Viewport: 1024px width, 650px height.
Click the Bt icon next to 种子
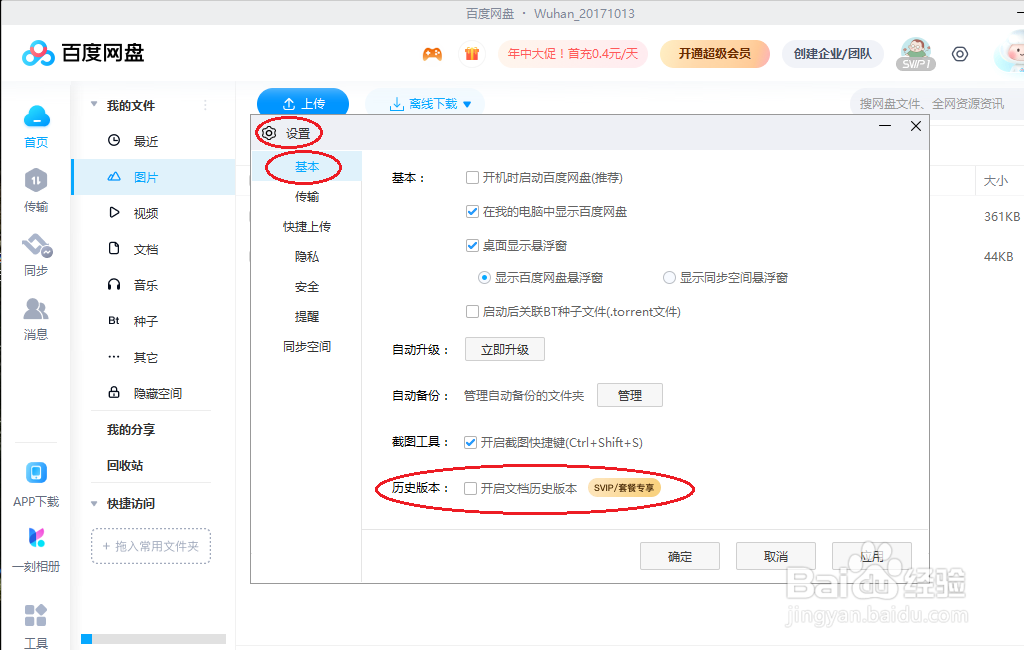click(x=114, y=320)
